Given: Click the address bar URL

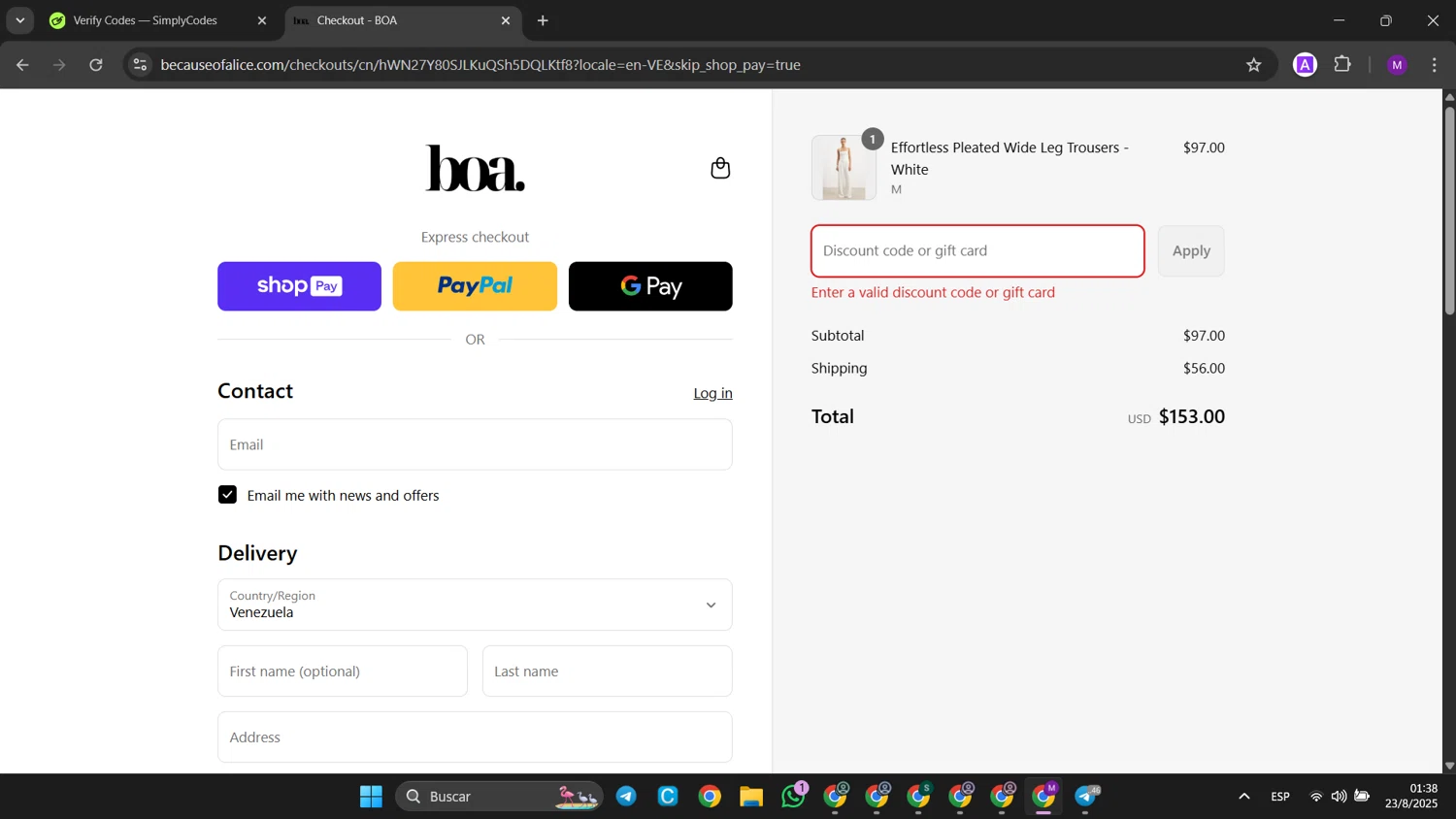Looking at the screenshot, I should (x=480, y=65).
